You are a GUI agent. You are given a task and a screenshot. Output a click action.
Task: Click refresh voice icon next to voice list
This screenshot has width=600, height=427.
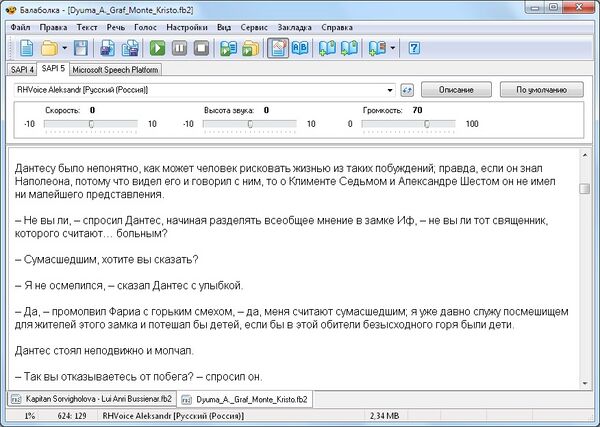coord(407,90)
